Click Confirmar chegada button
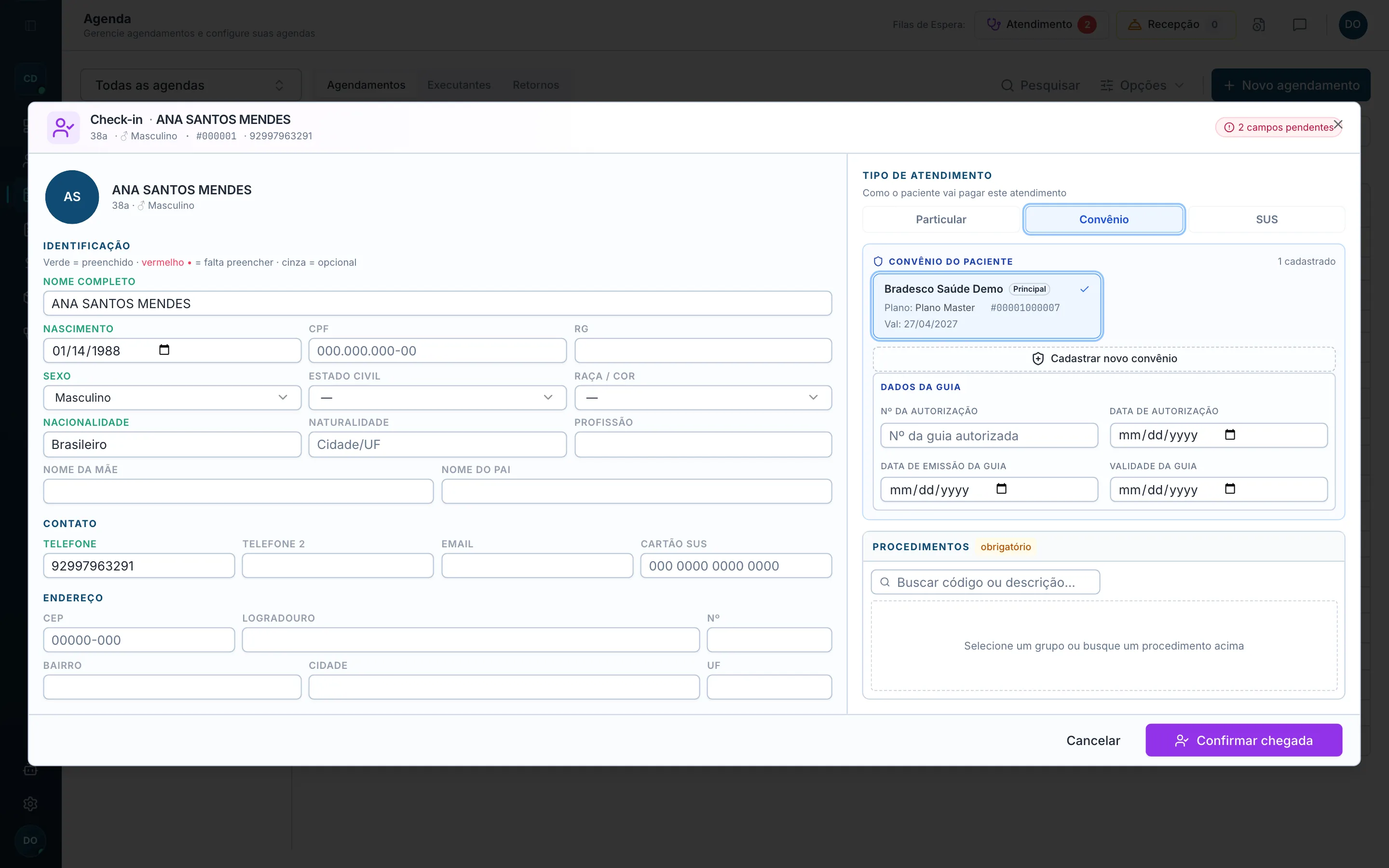 [1244, 740]
